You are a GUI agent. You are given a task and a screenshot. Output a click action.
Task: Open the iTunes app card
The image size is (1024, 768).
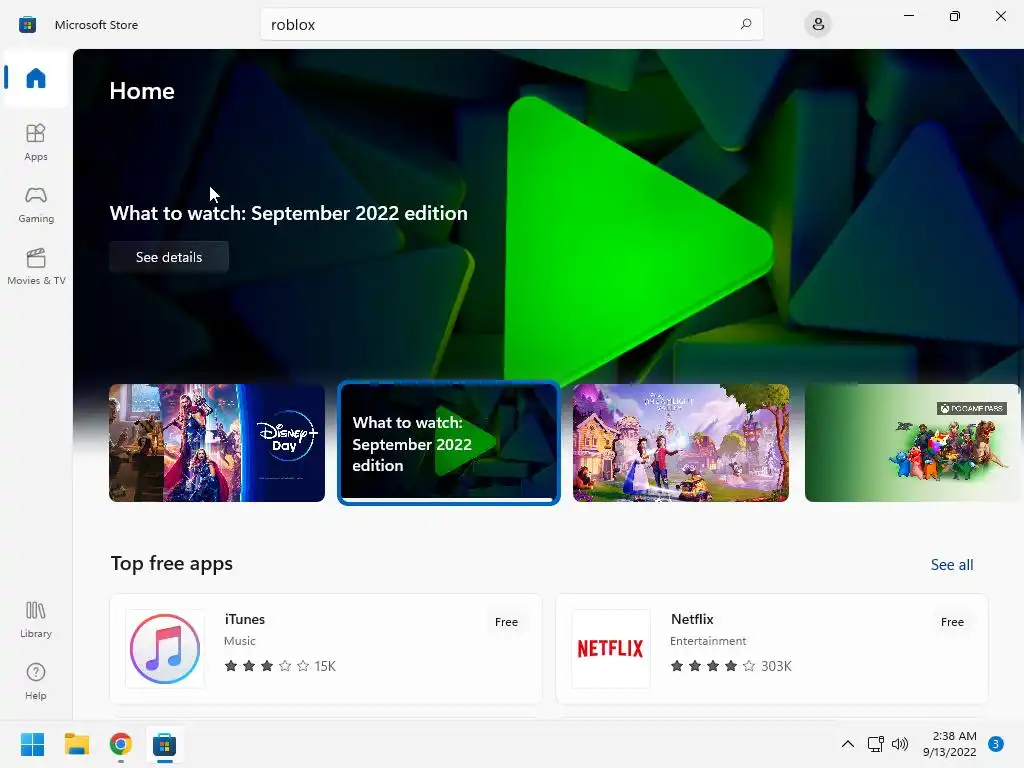click(326, 648)
